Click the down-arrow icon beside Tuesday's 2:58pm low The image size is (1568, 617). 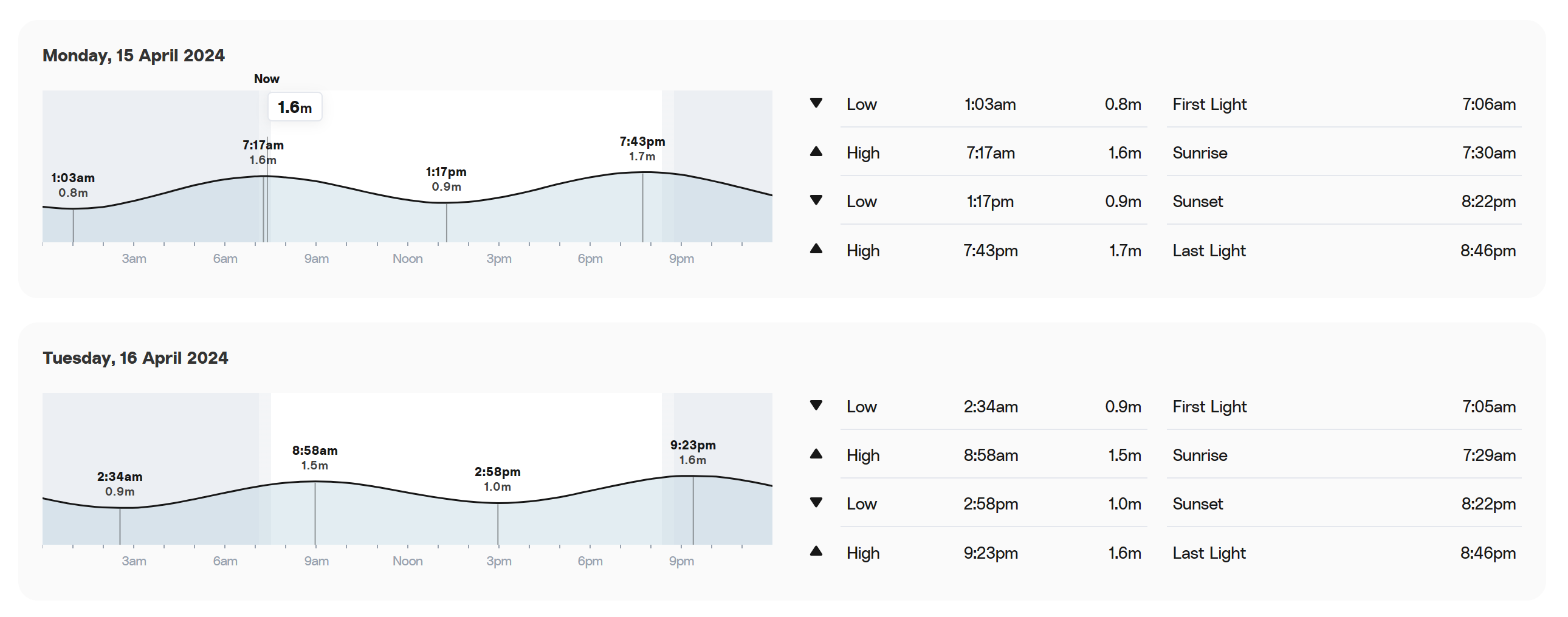click(816, 502)
